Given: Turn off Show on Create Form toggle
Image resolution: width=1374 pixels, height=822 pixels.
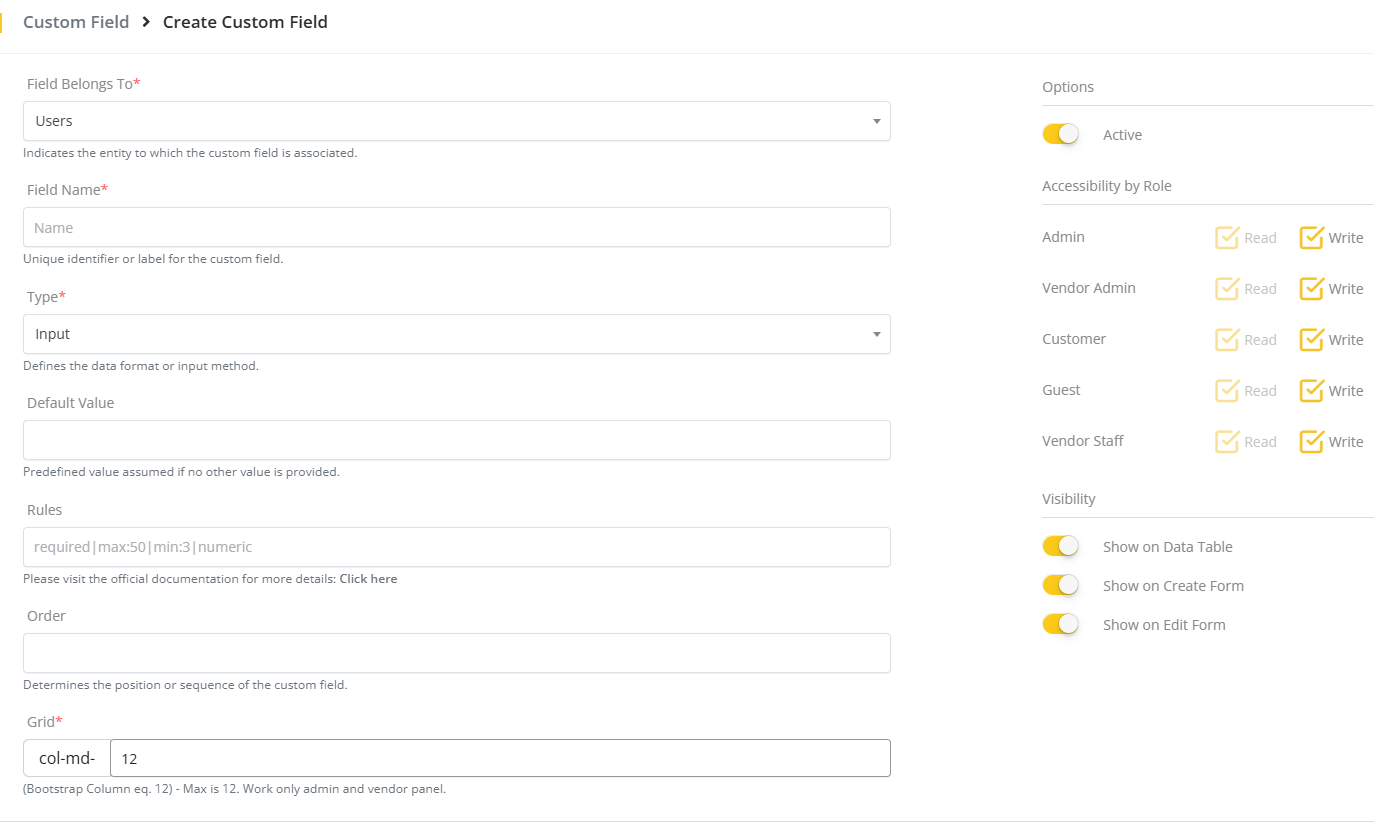Looking at the screenshot, I should click(x=1060, y=585).
